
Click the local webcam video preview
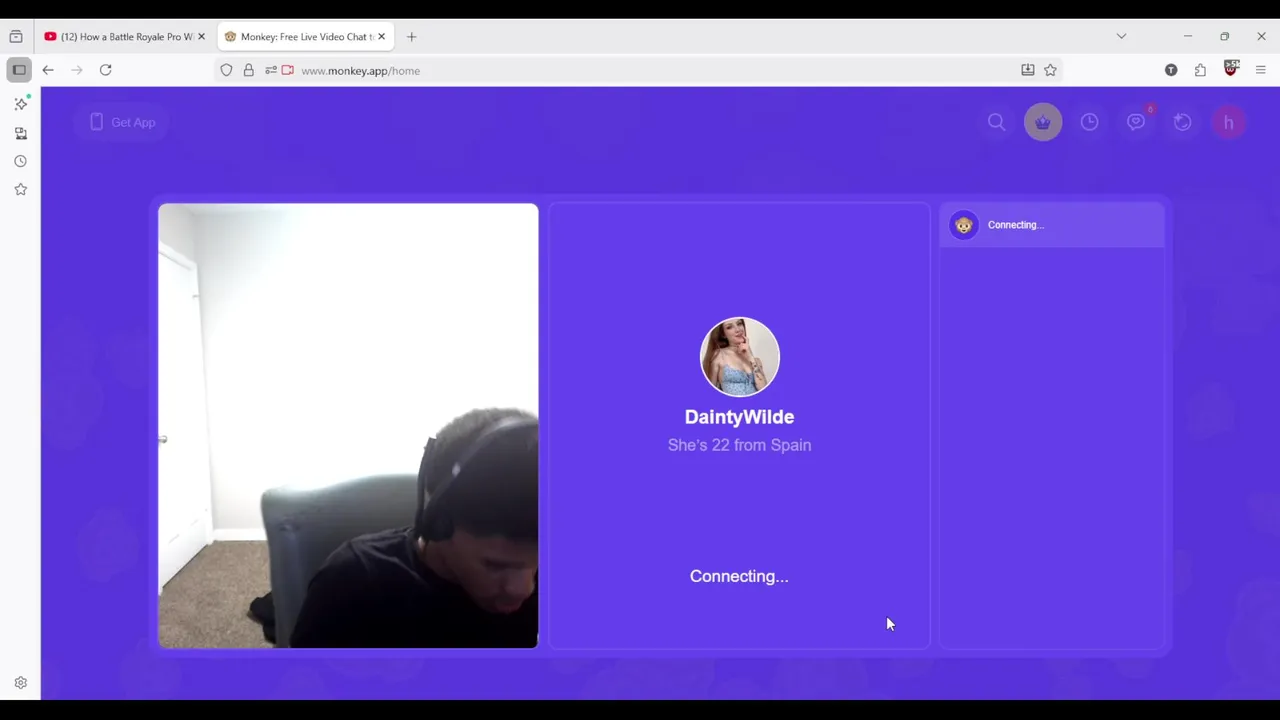(x=348, y=426)
